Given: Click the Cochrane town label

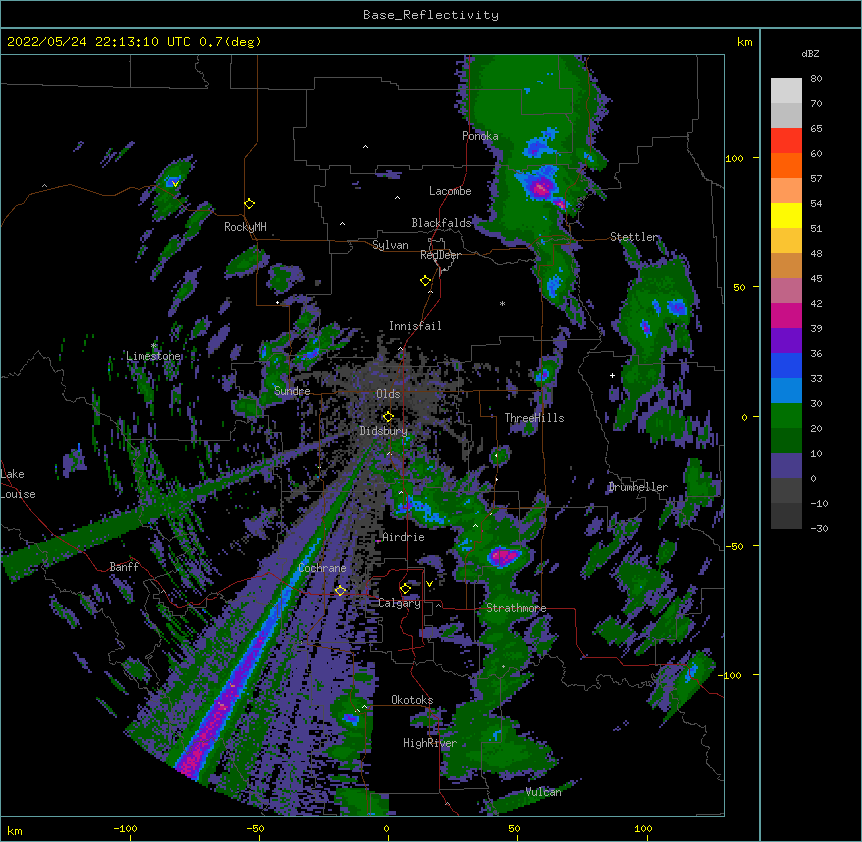Looking at the screenshot, I should [x=322, y=568].
